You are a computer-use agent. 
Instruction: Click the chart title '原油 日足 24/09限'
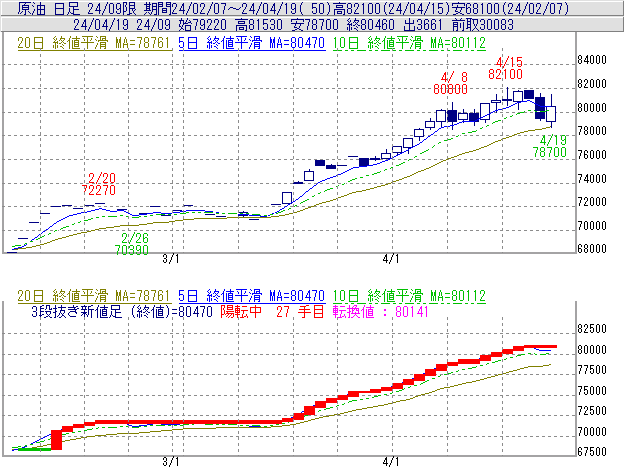coord(76,8)
